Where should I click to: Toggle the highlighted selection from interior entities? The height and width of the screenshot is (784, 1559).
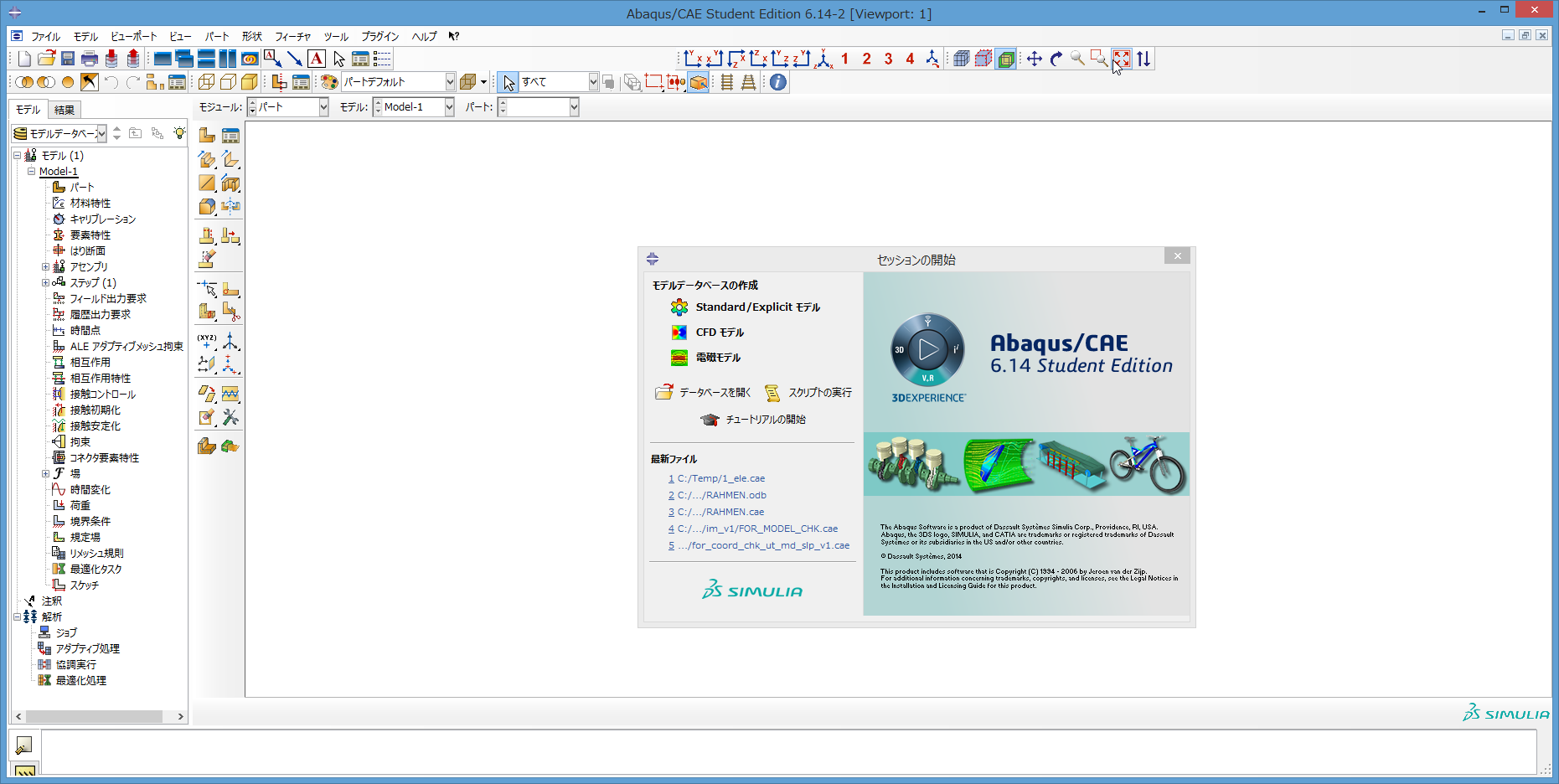[x=699, y=82]
